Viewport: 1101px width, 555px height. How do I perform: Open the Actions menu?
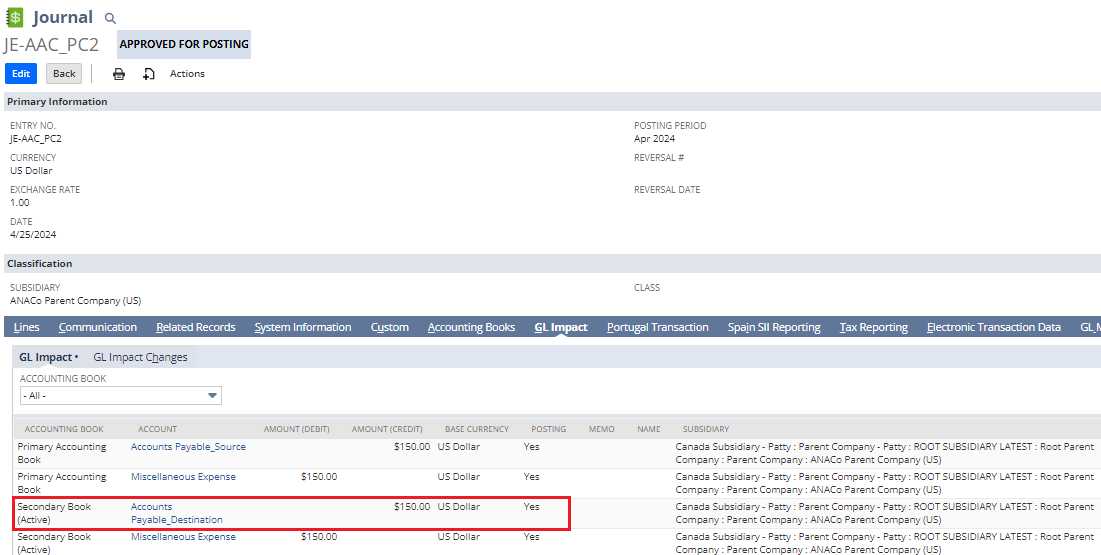point(187,74)
